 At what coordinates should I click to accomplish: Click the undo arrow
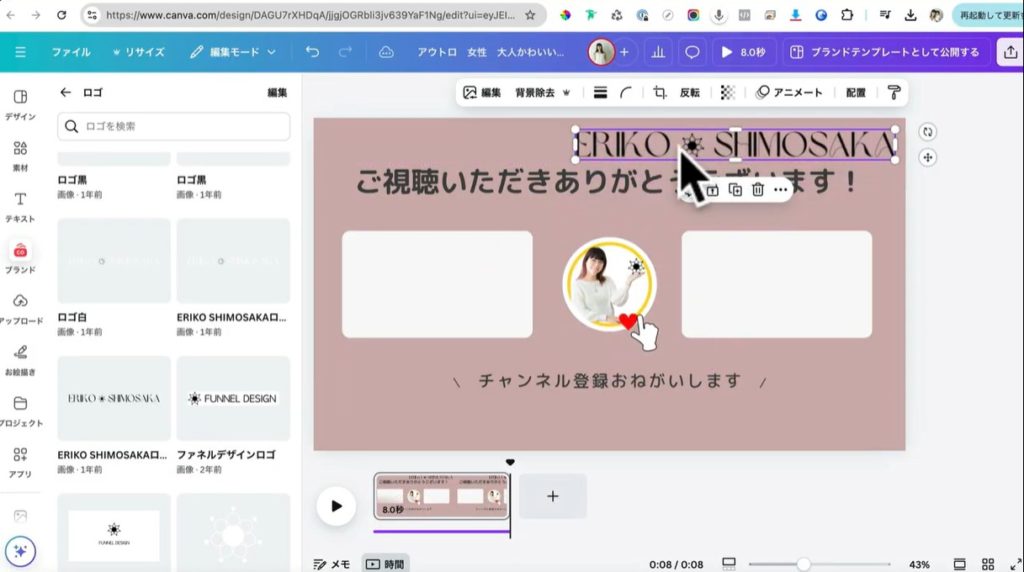(x=312, y=52)
